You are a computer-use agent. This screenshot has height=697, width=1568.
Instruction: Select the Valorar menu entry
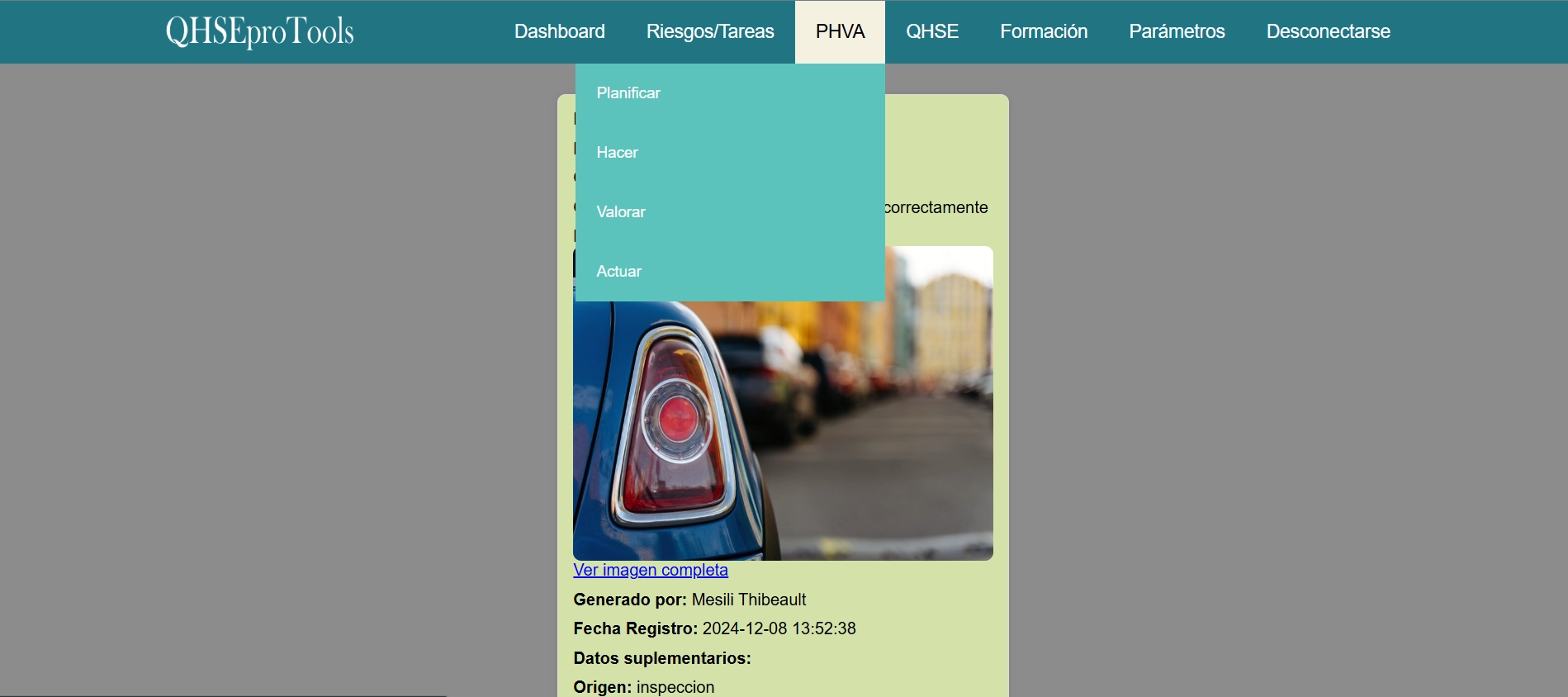click(621, 212)
